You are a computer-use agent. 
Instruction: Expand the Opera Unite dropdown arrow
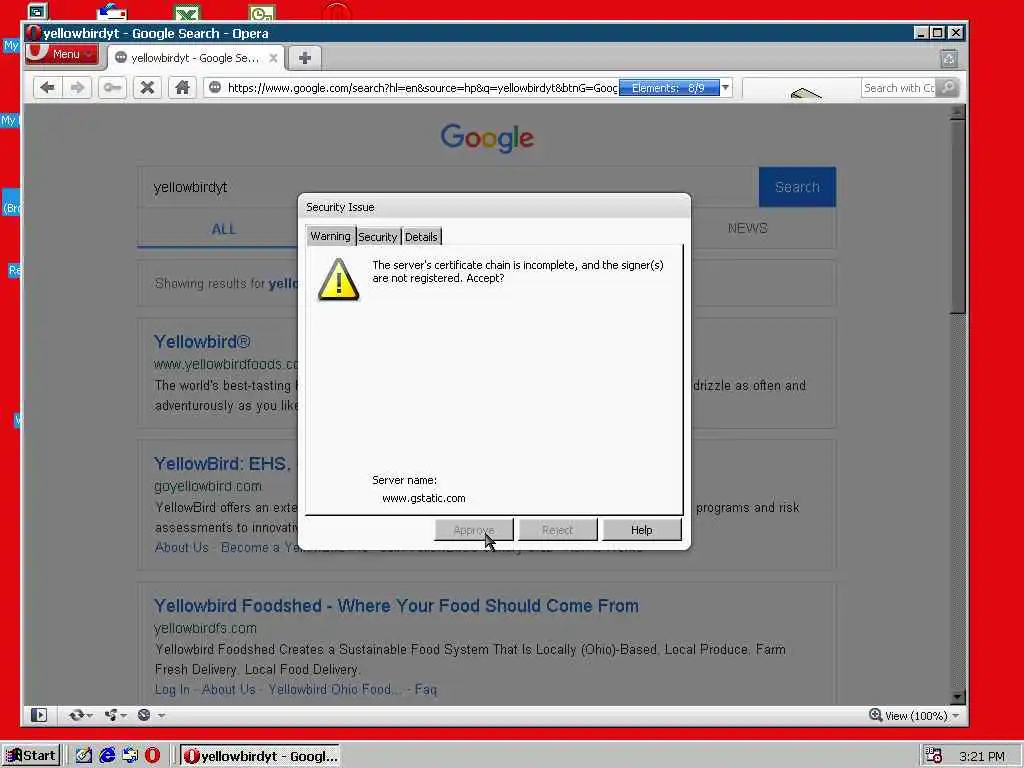(x=123, y=716)
